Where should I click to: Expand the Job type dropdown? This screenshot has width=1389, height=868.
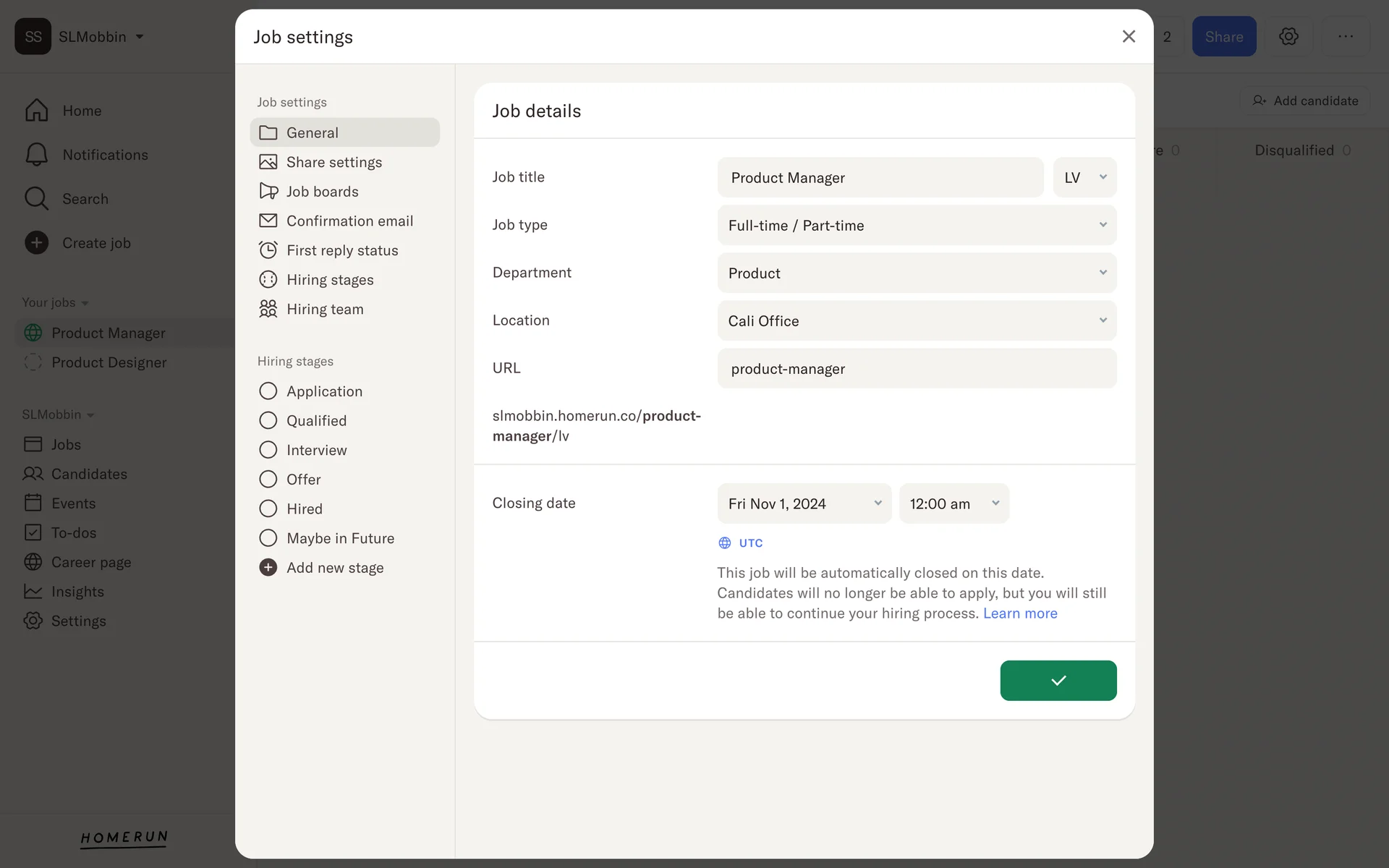[917, 225]
